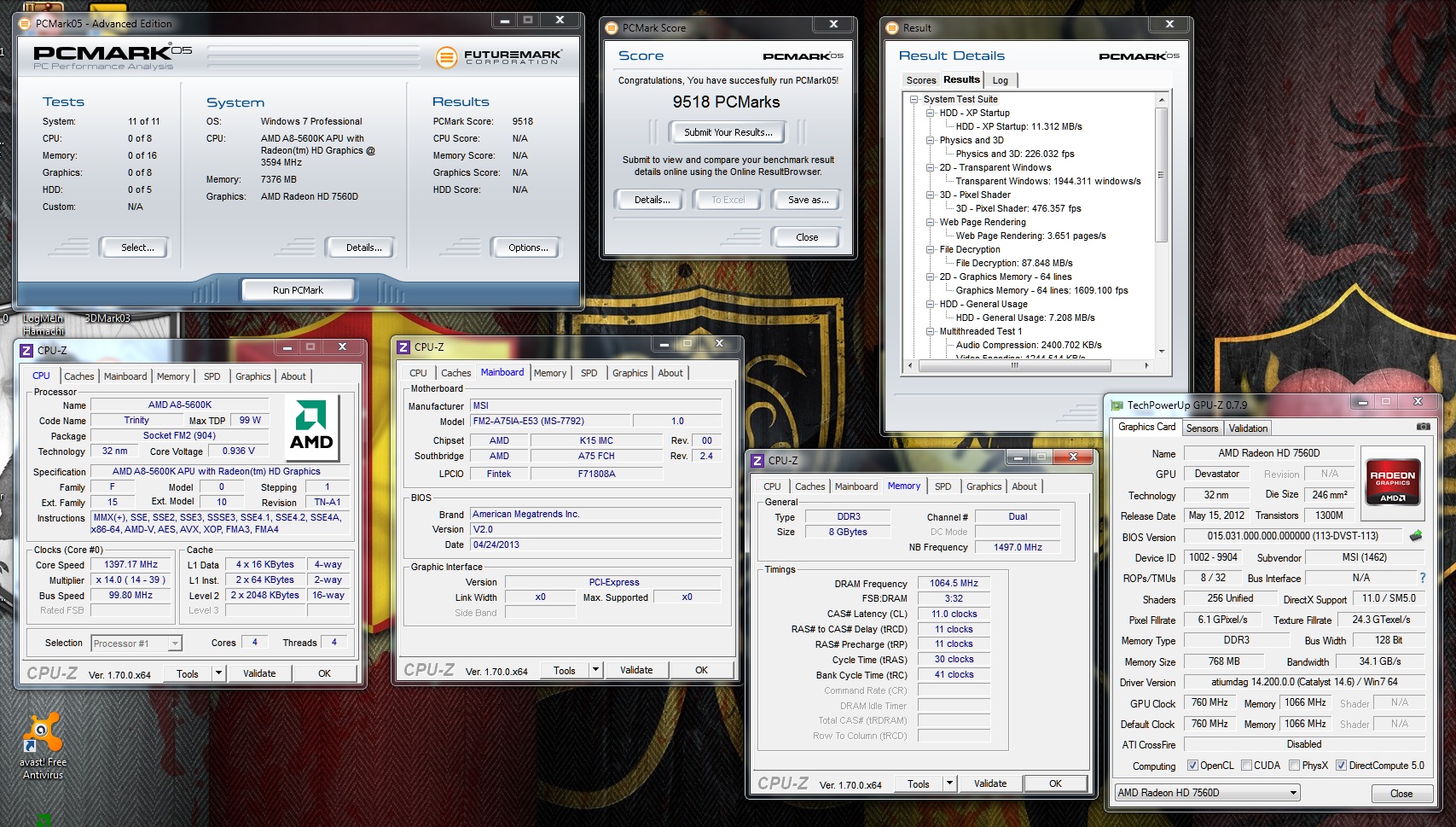Viewport: 1456px width, 827px height.
Task: Toggle the PhysX checkbox in GPU-Z
Action: 1295,766
